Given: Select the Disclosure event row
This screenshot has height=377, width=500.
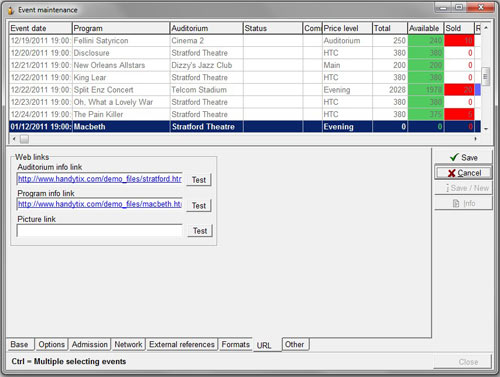Looking at the screenshot, I should (245, 53).
